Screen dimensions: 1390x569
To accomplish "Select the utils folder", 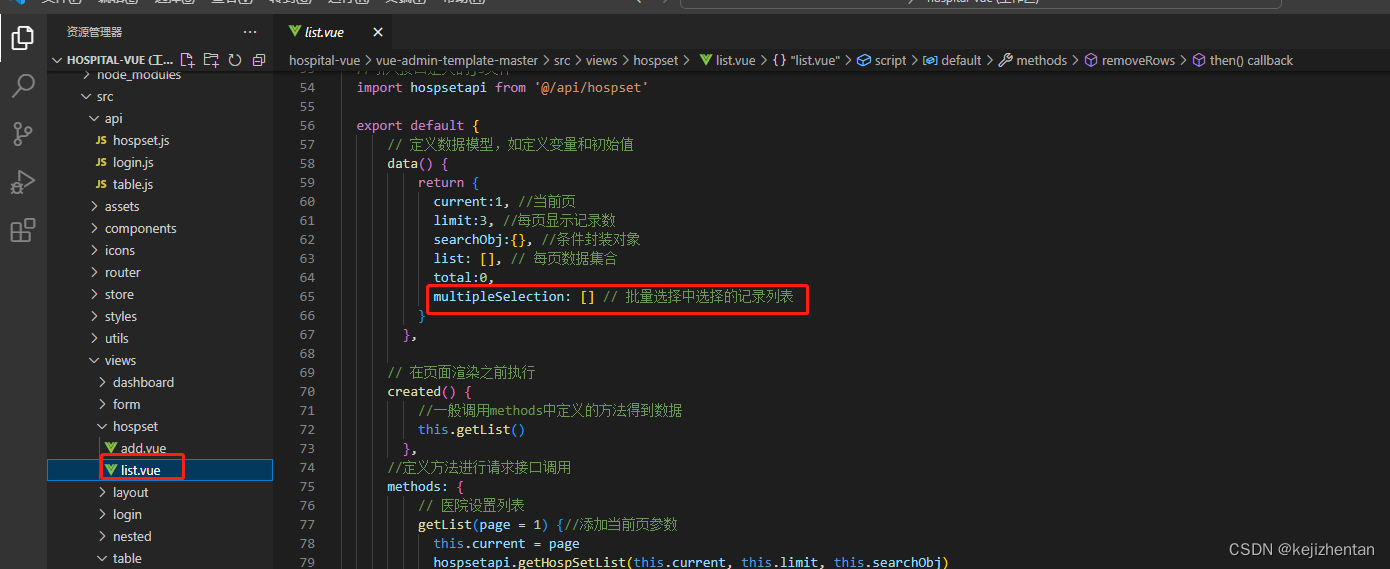I will 117,339.
